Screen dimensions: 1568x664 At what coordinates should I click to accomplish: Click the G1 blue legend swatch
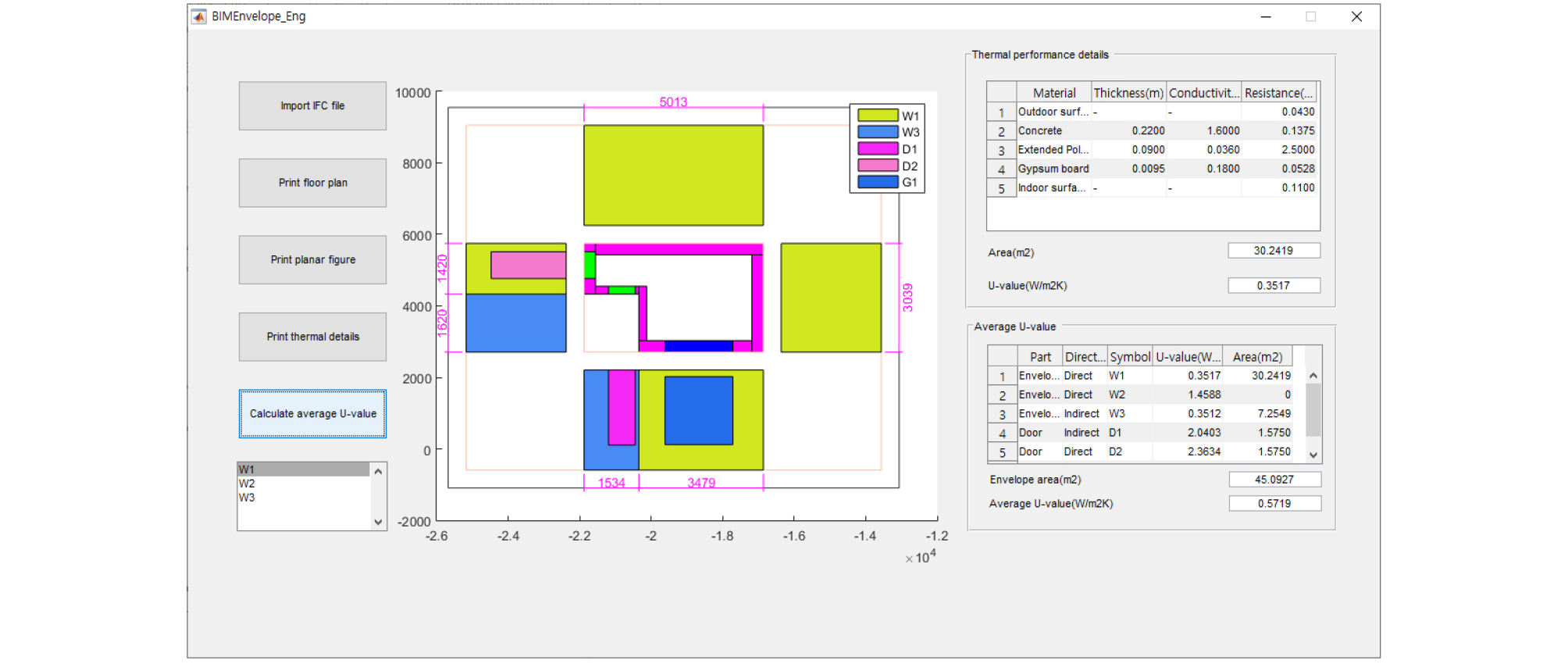(878, 182)
